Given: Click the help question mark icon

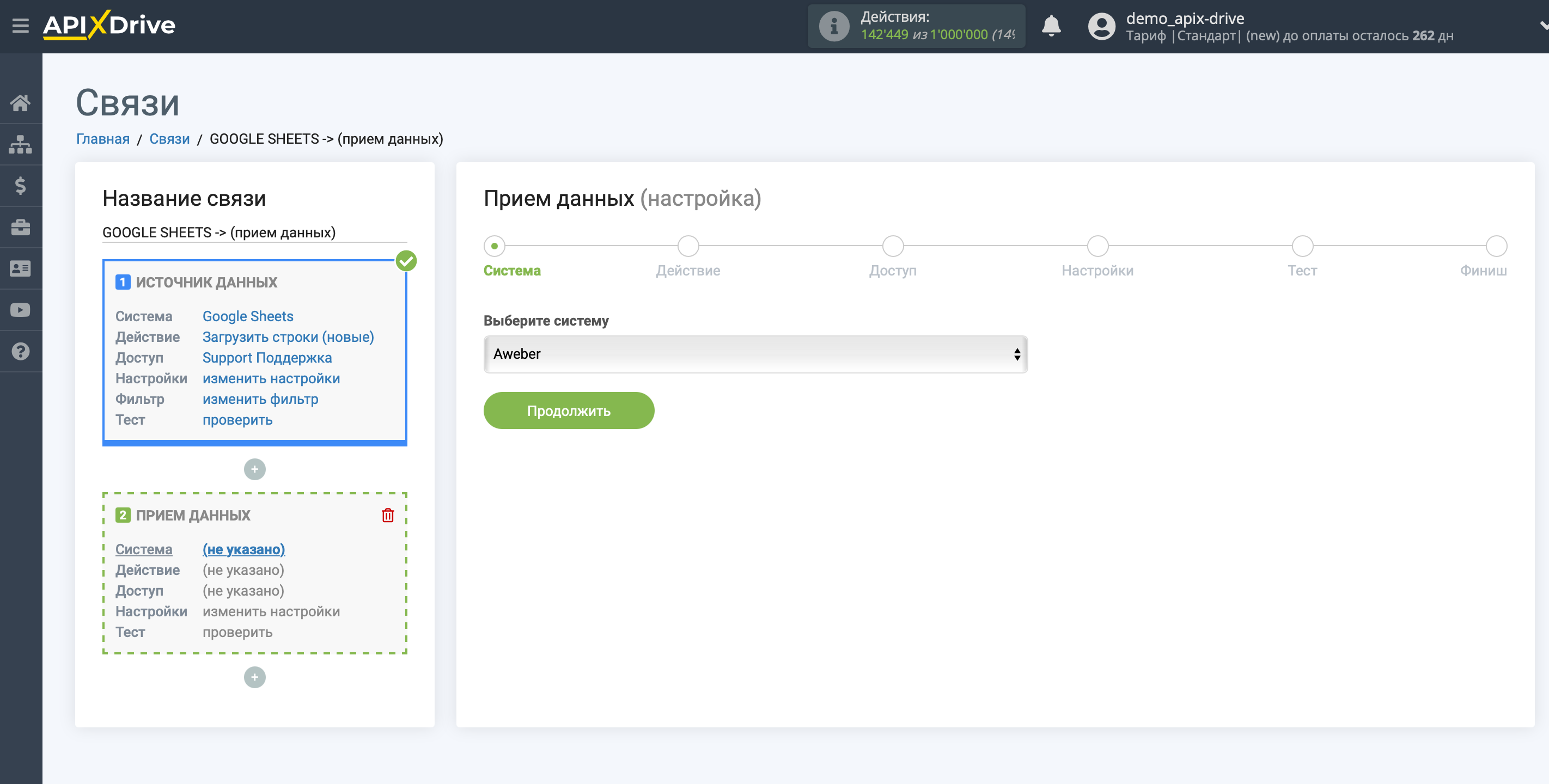Looking at the screenshot, I should [x=21, y=352].
